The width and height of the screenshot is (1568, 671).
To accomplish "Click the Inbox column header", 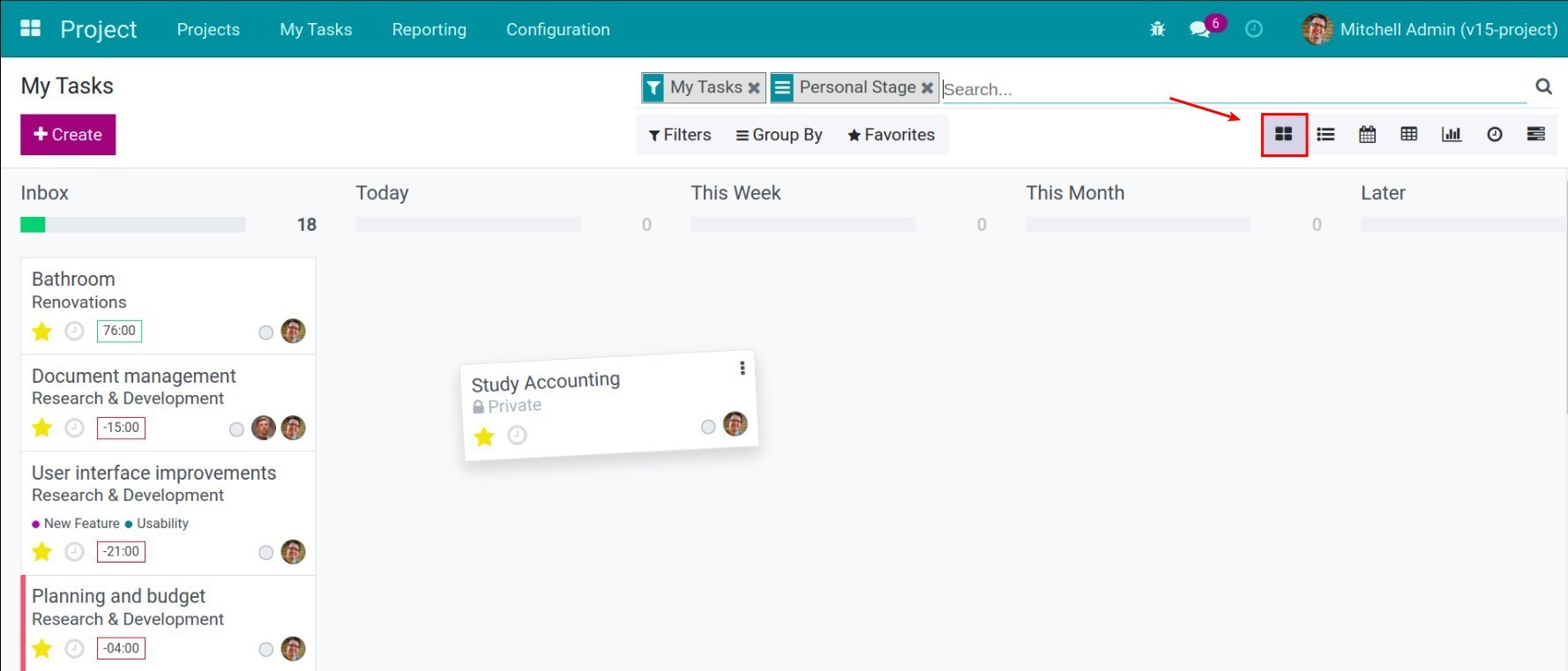I will point(45,193).
